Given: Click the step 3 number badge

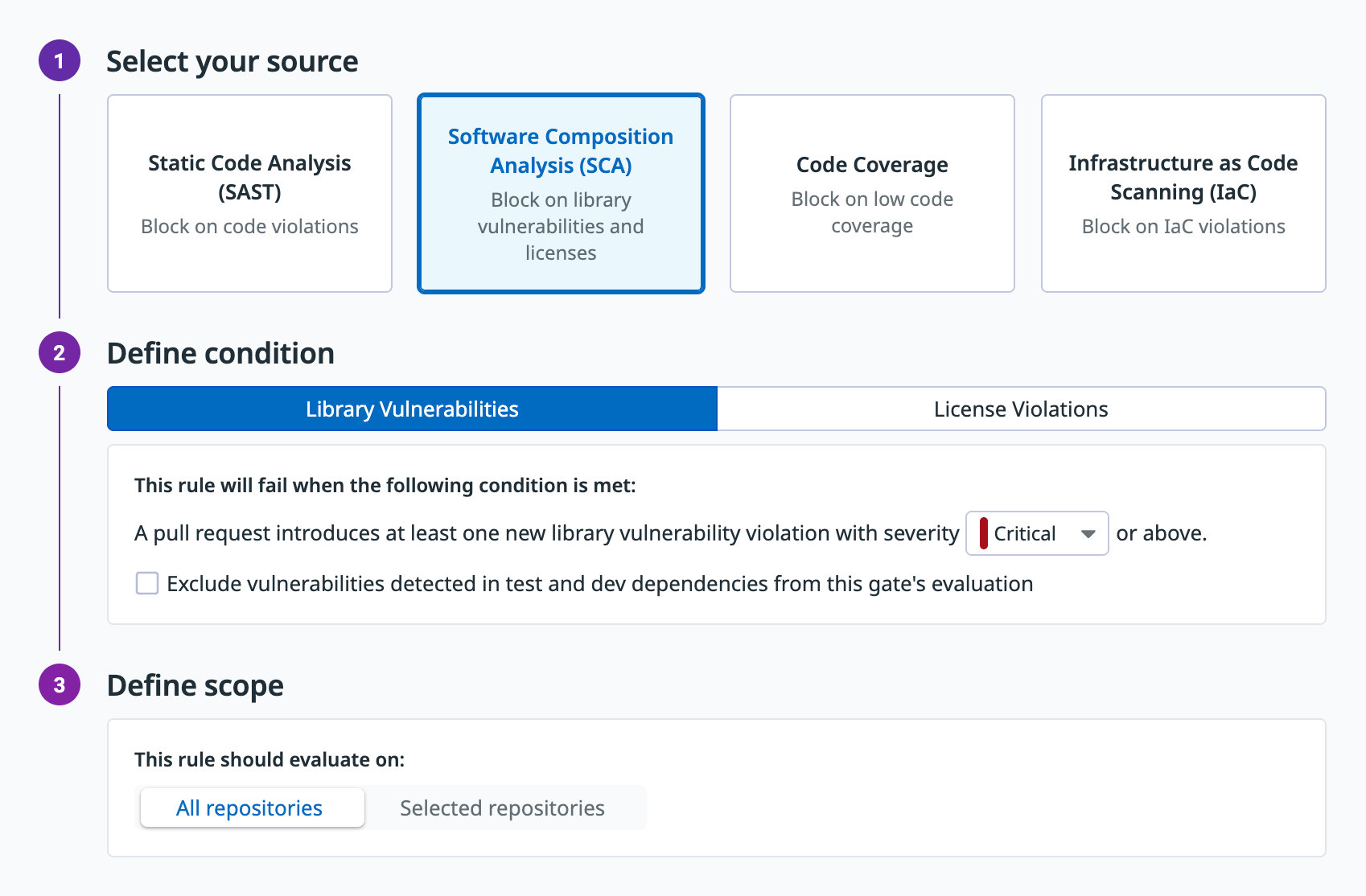Looking at the screenshot, I should tap(60, 685).
